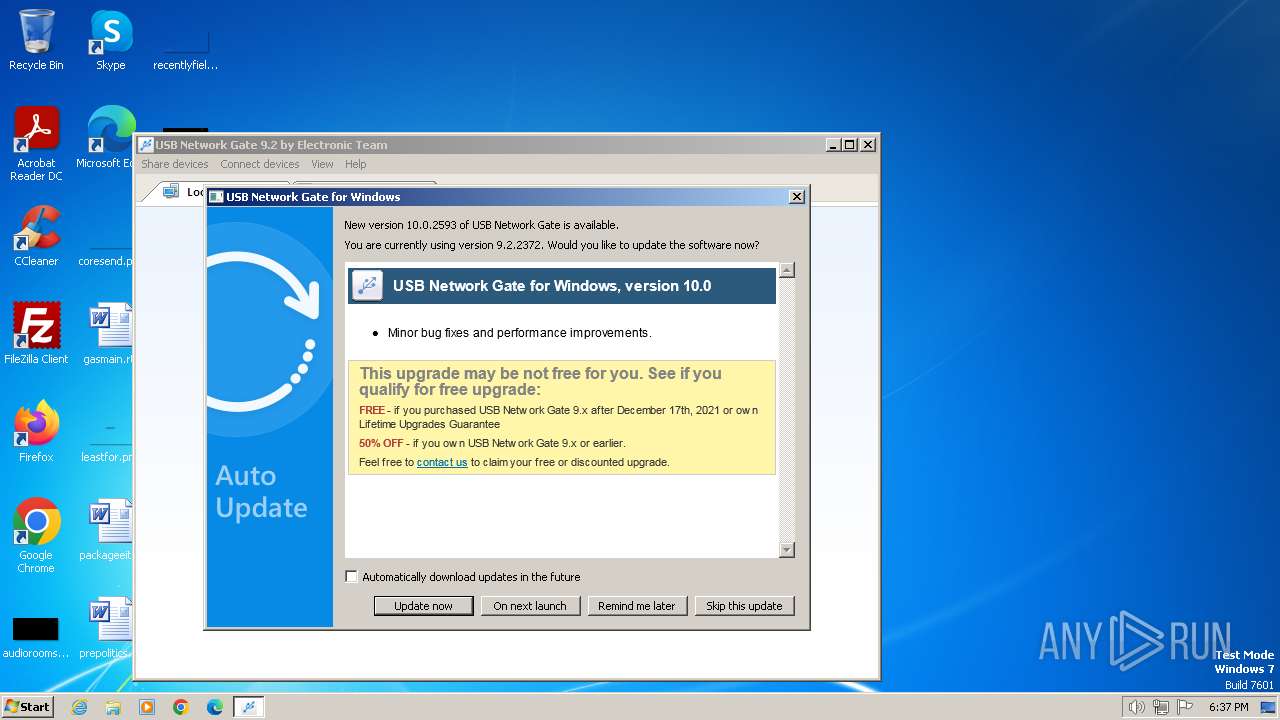Open Chrome from the taskbar
The image size is (1280, 720).
tap(181, 707)
